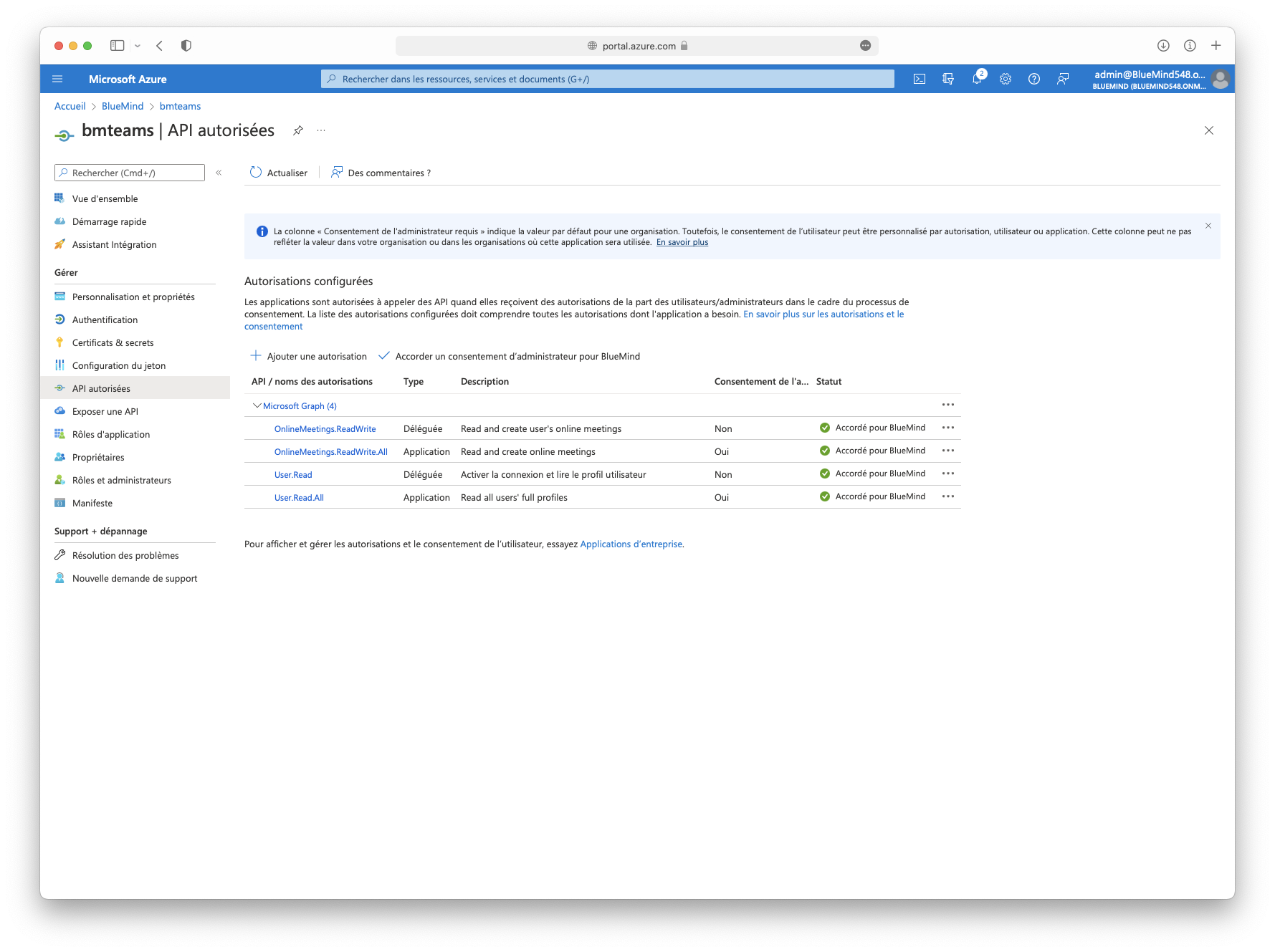Open Applications d'entreprise link
Screen dimensions: 1275x952
[x=631, y=544]
